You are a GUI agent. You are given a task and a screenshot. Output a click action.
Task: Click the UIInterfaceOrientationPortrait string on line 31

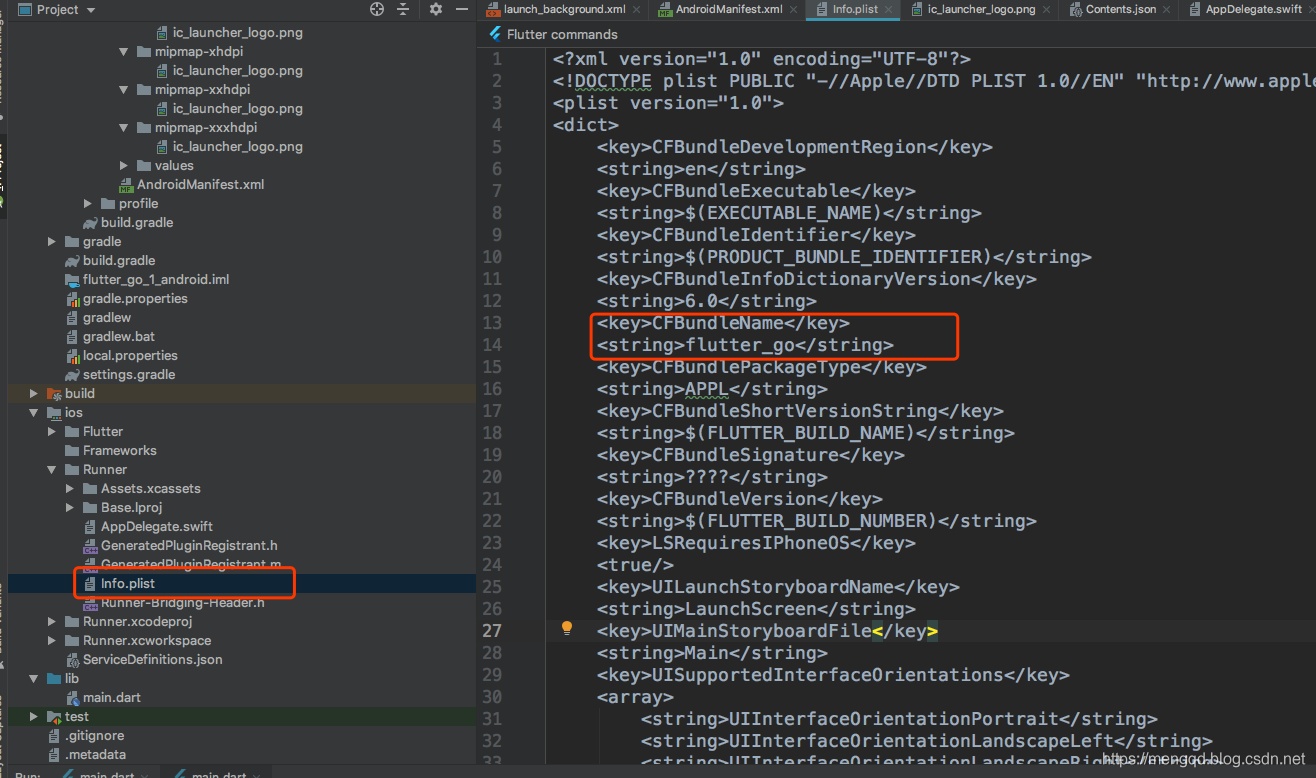[x=893, y=719]
